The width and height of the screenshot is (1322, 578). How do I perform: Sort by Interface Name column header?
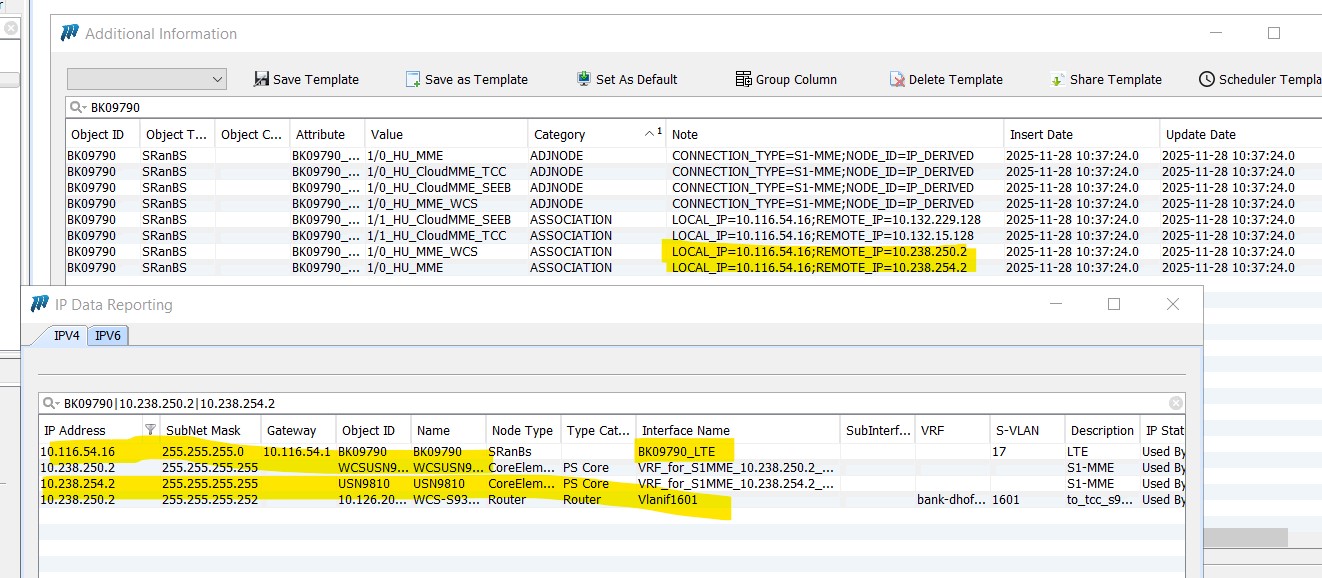click(x=736, y=430)
